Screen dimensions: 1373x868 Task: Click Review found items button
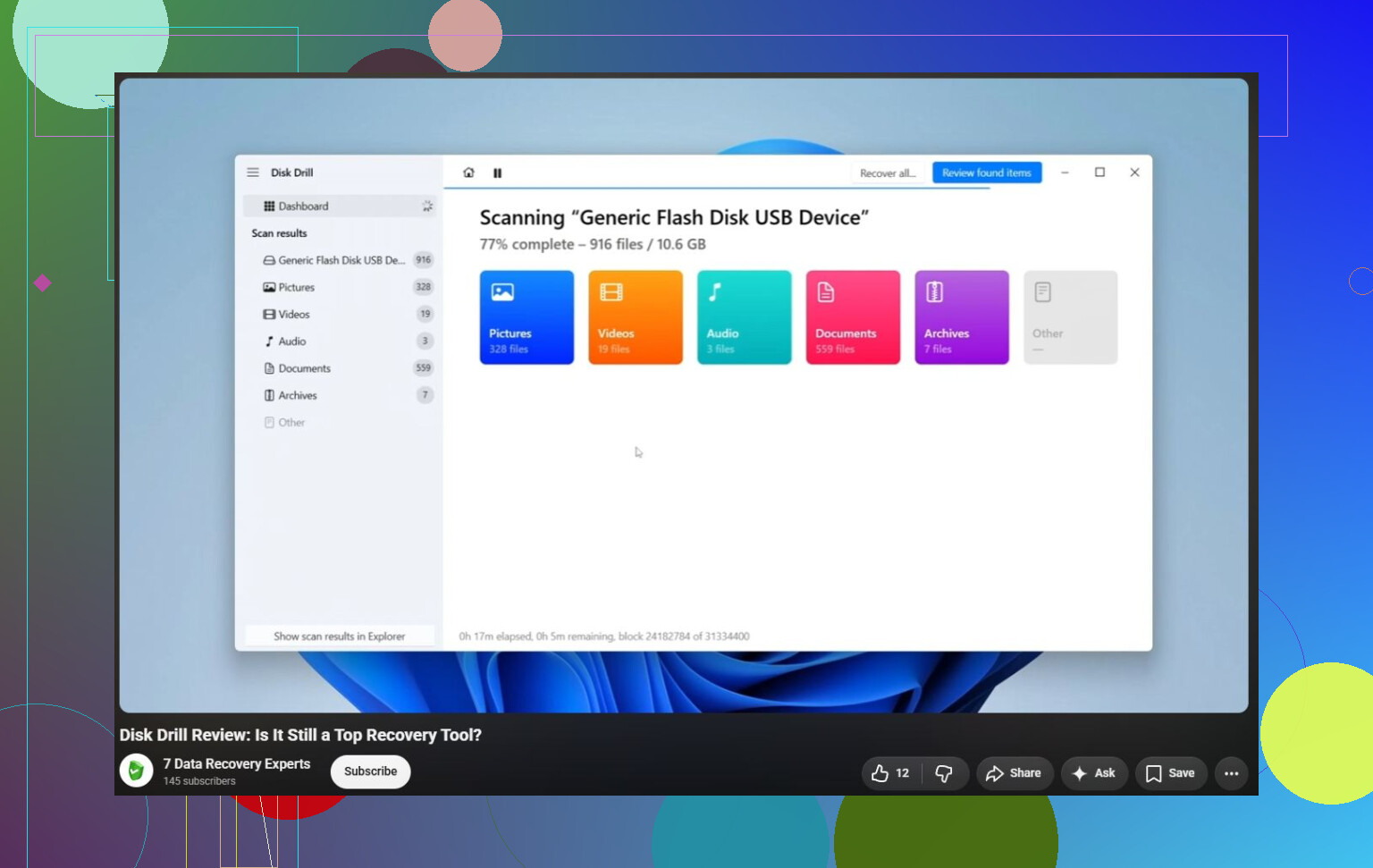point(987,173)
